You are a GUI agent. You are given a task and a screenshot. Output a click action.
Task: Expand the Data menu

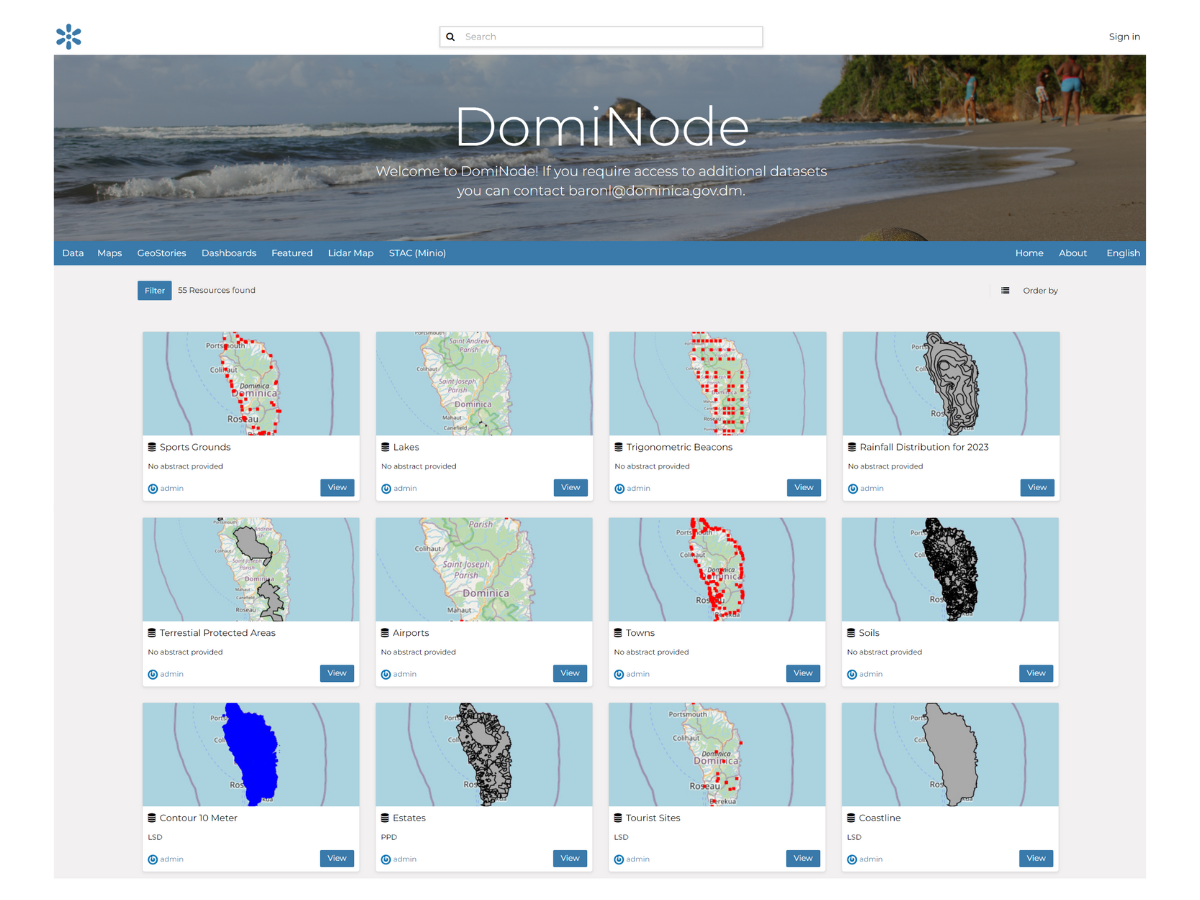(73, 253)
